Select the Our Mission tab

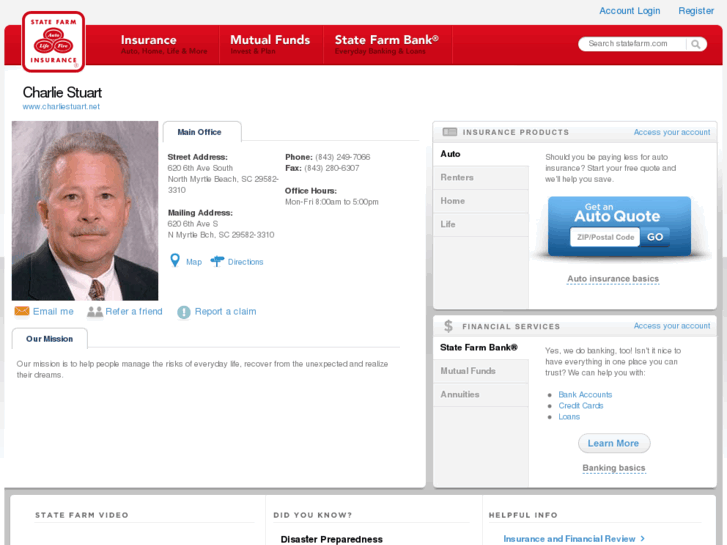[x=50, y=339]
